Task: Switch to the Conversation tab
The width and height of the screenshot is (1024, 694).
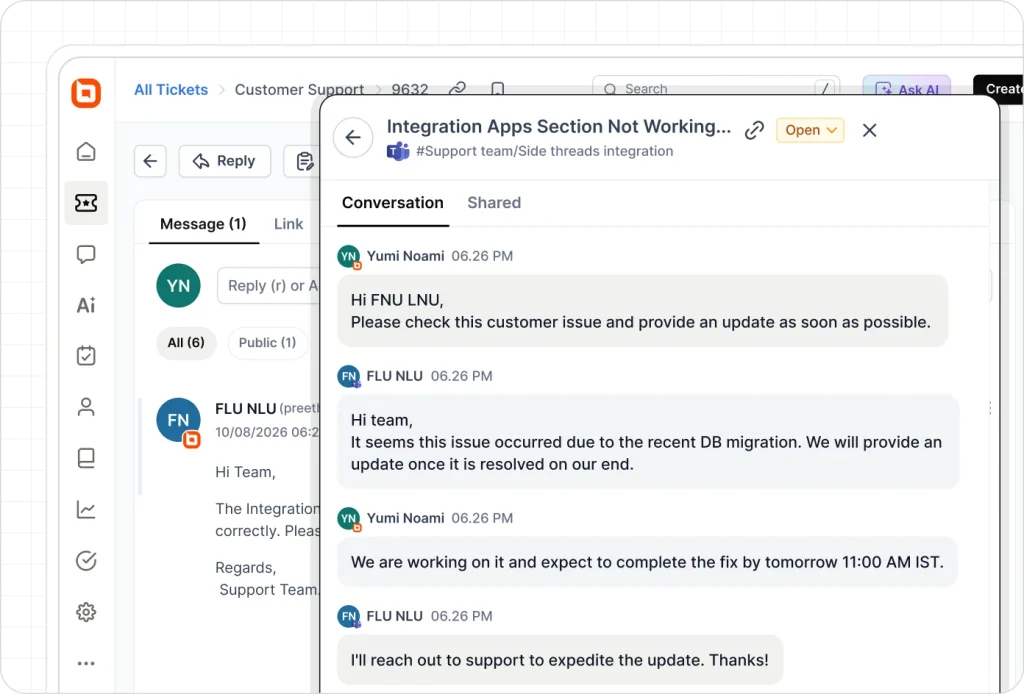Action: 392,203
